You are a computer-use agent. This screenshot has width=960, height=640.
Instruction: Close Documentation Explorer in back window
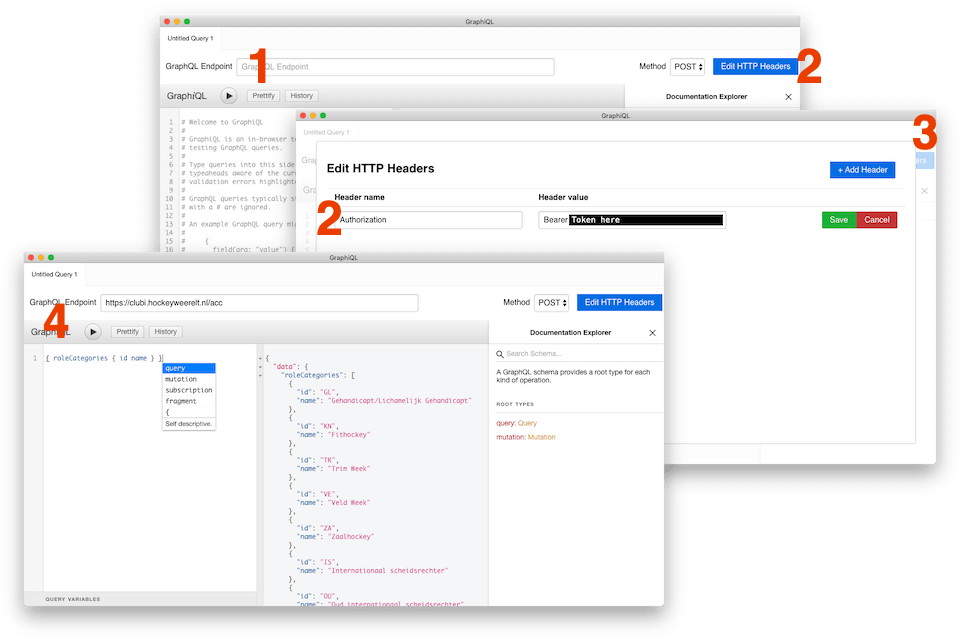pyautogui.click(x=789, y=97)
